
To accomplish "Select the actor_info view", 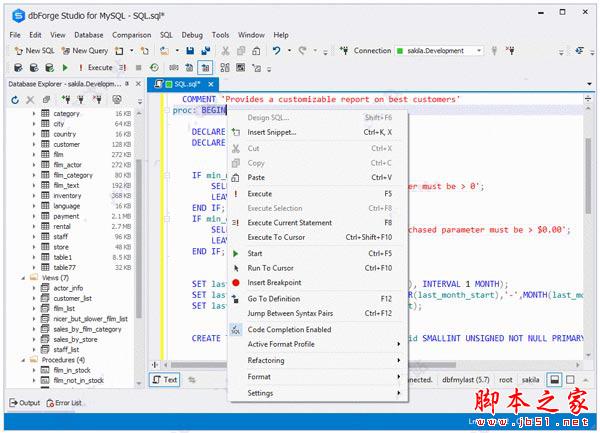I will click(x=68, y=288).
